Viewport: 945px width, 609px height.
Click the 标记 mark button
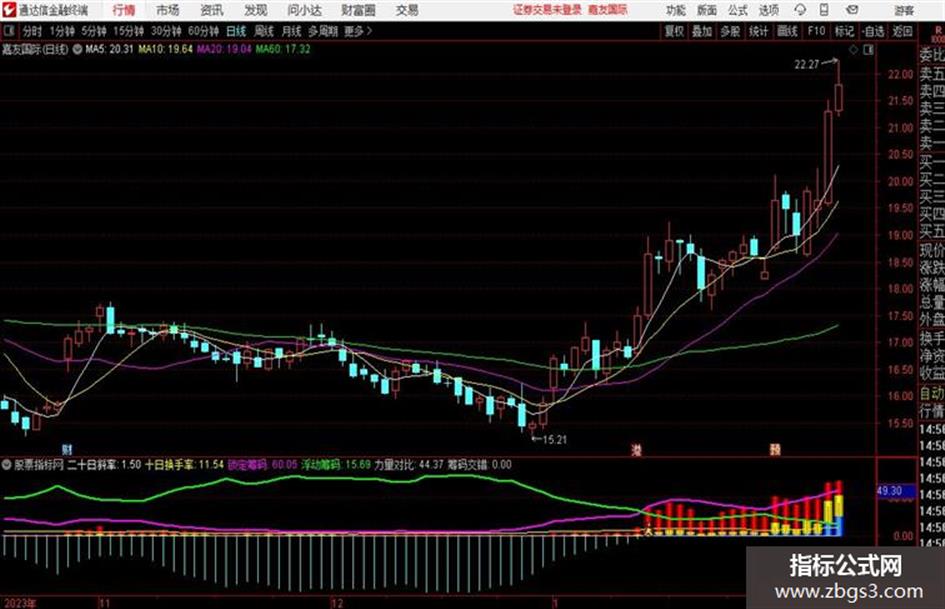844,31
